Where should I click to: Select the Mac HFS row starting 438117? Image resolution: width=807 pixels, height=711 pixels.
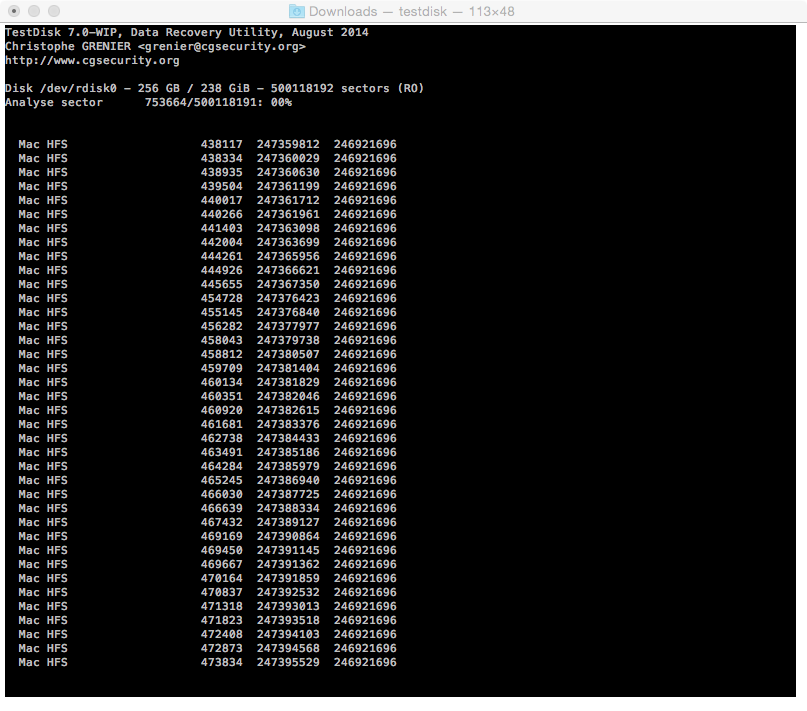pyautogui.click(x=207, y=144)
